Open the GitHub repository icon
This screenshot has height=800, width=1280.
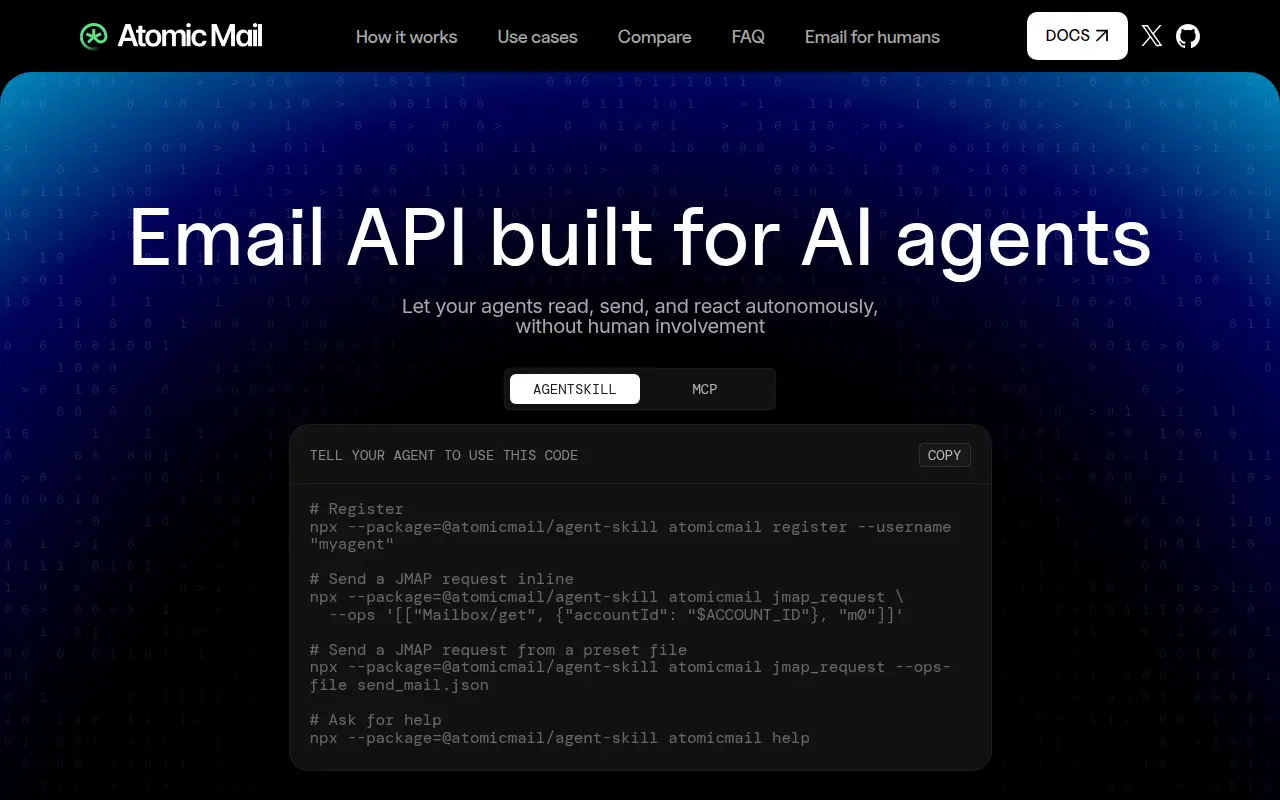tap(1188, 36)
